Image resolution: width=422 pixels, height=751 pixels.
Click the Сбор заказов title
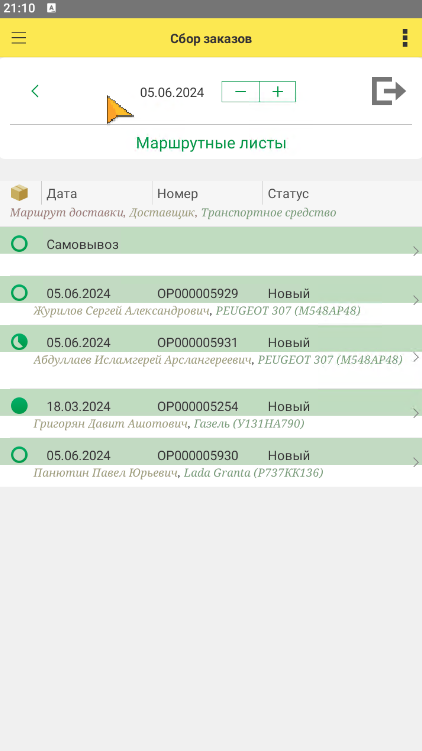(211, 38)
